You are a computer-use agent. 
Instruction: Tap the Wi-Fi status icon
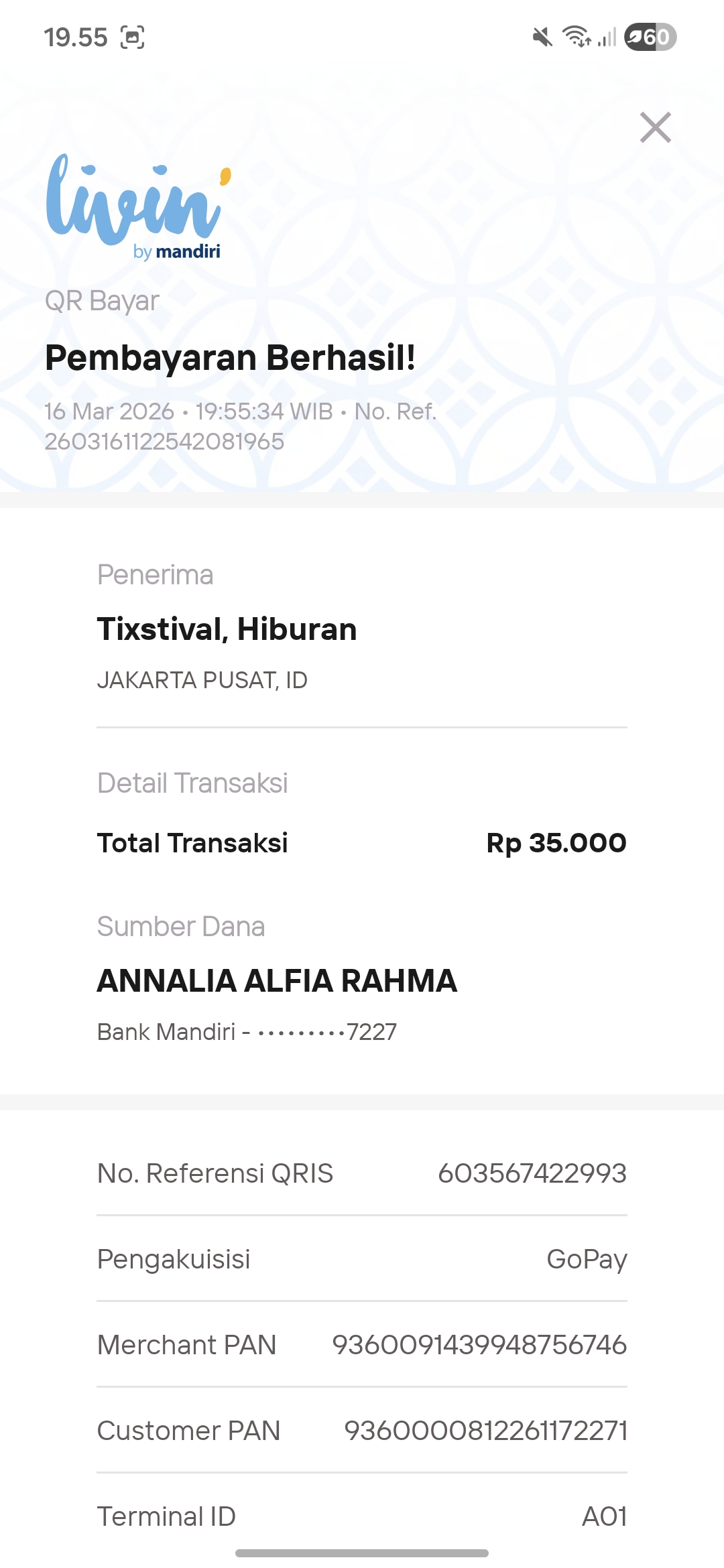pos(576,37)
